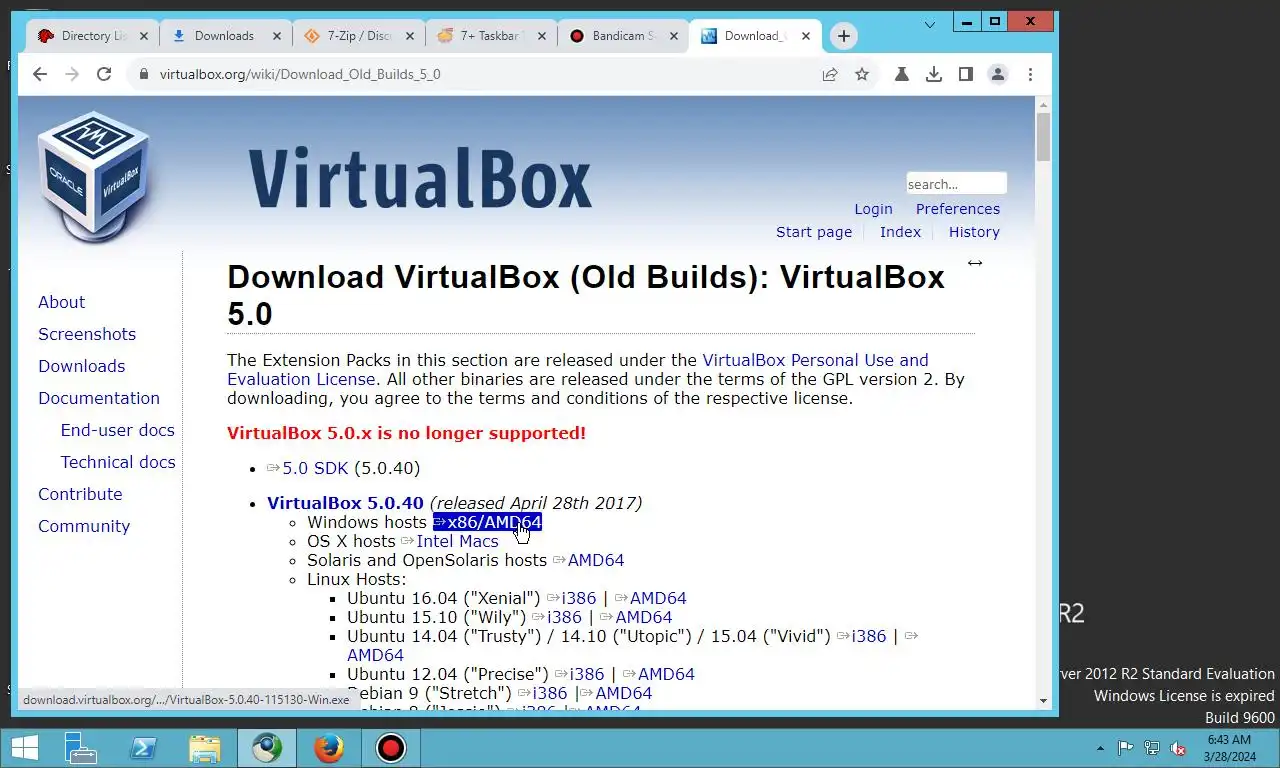Open the Chrome profile avatar
The width and height of the screenshot is (1280, 768).
pos(998,74)
